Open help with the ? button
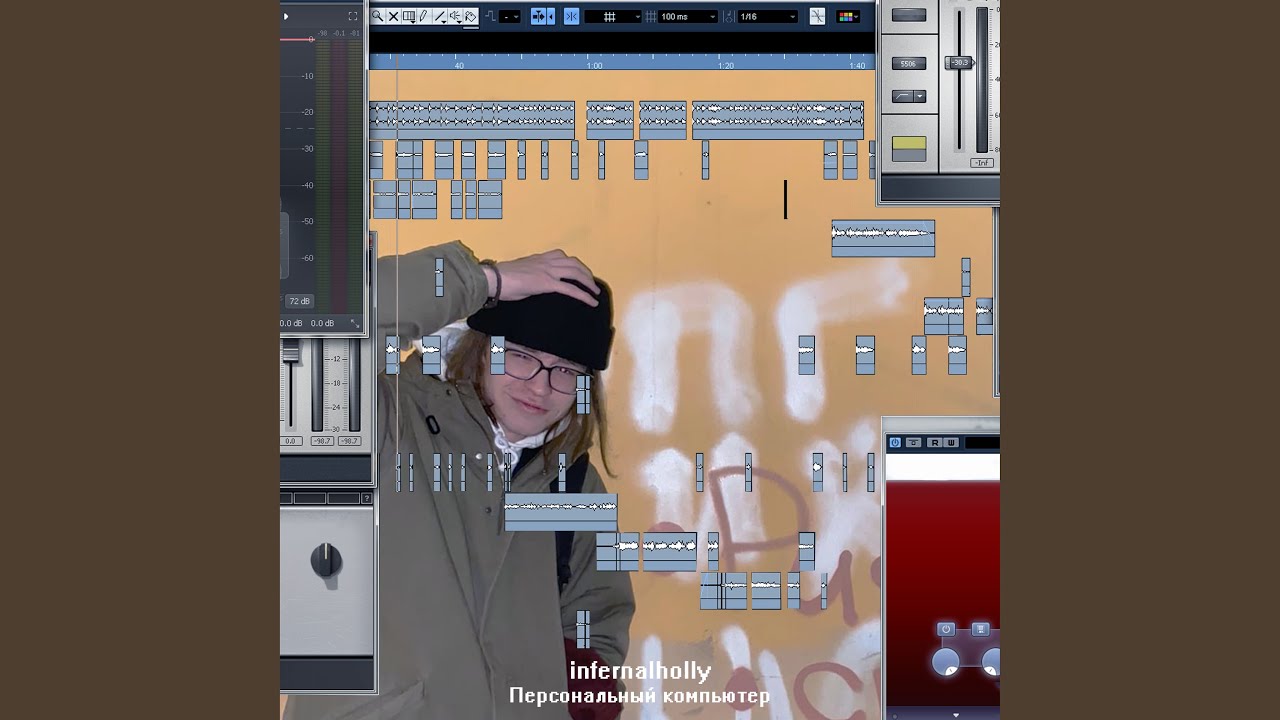Viewport: 1280px width, 720px height. pos(367,498)
